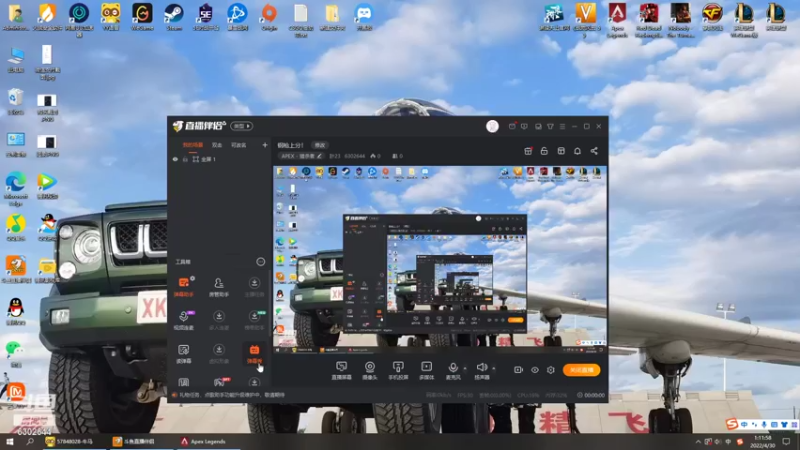
Task: Collapse the 工具箱 toolbox with circle button
Action: pos(261,262)
